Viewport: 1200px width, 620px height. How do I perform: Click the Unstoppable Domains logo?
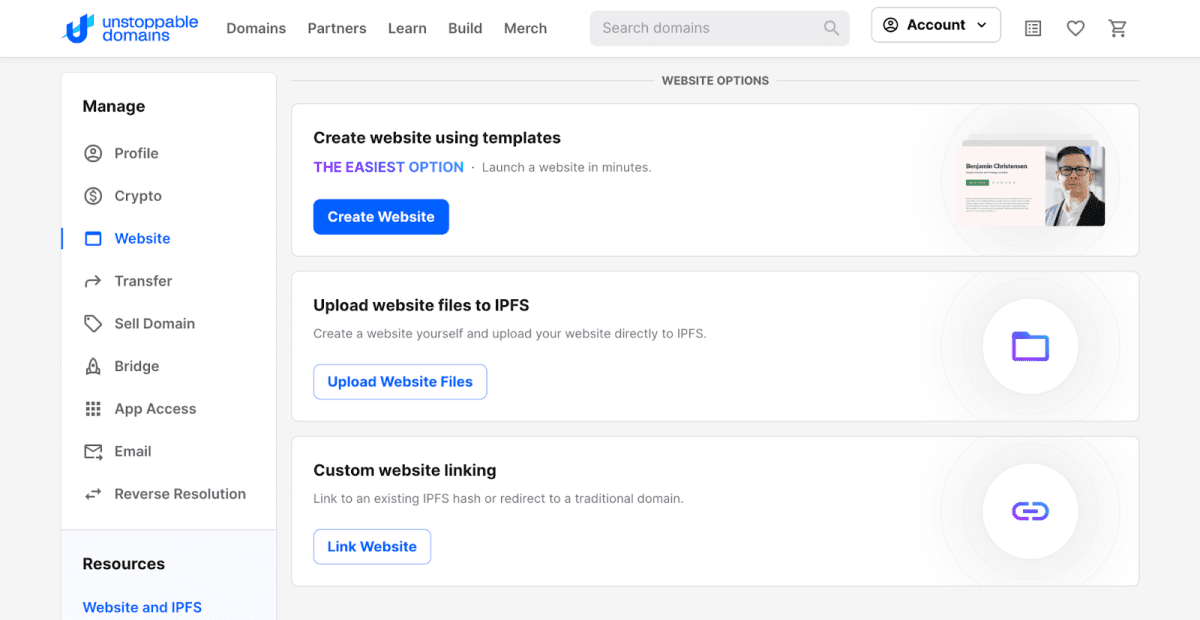pos(130,28)
